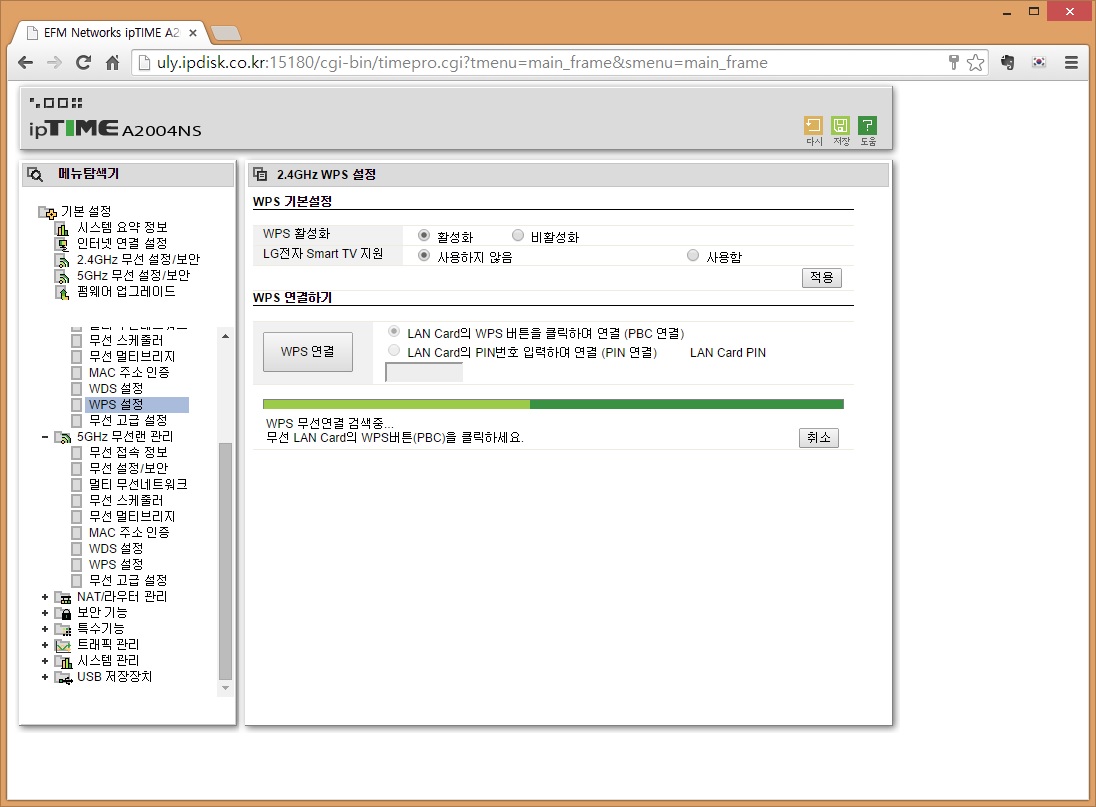Click the saved-password key icon in address bar

click(953, 63)
